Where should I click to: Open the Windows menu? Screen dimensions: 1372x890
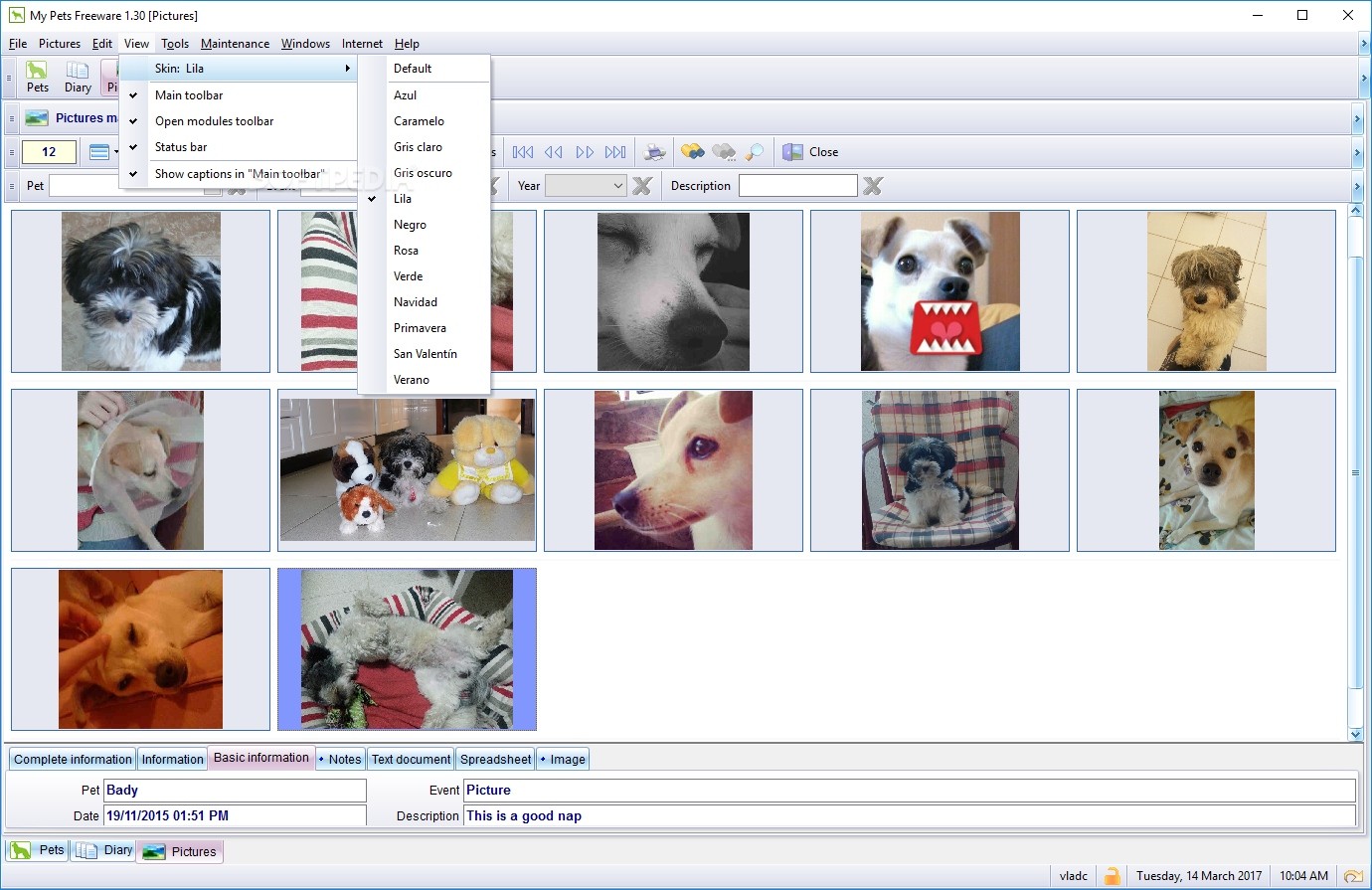click(x=305, y=44)
